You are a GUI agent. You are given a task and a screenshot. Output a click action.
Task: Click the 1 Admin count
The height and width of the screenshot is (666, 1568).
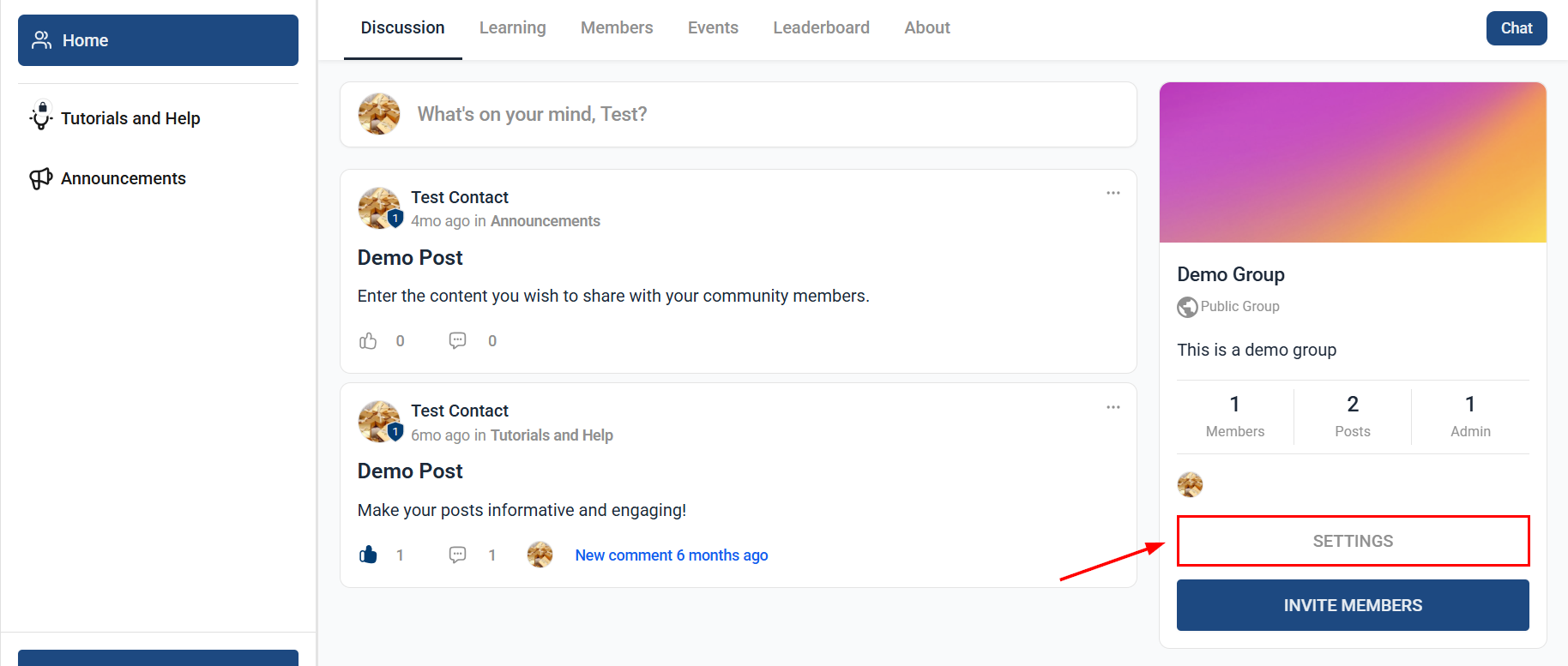click(1470, 417)
